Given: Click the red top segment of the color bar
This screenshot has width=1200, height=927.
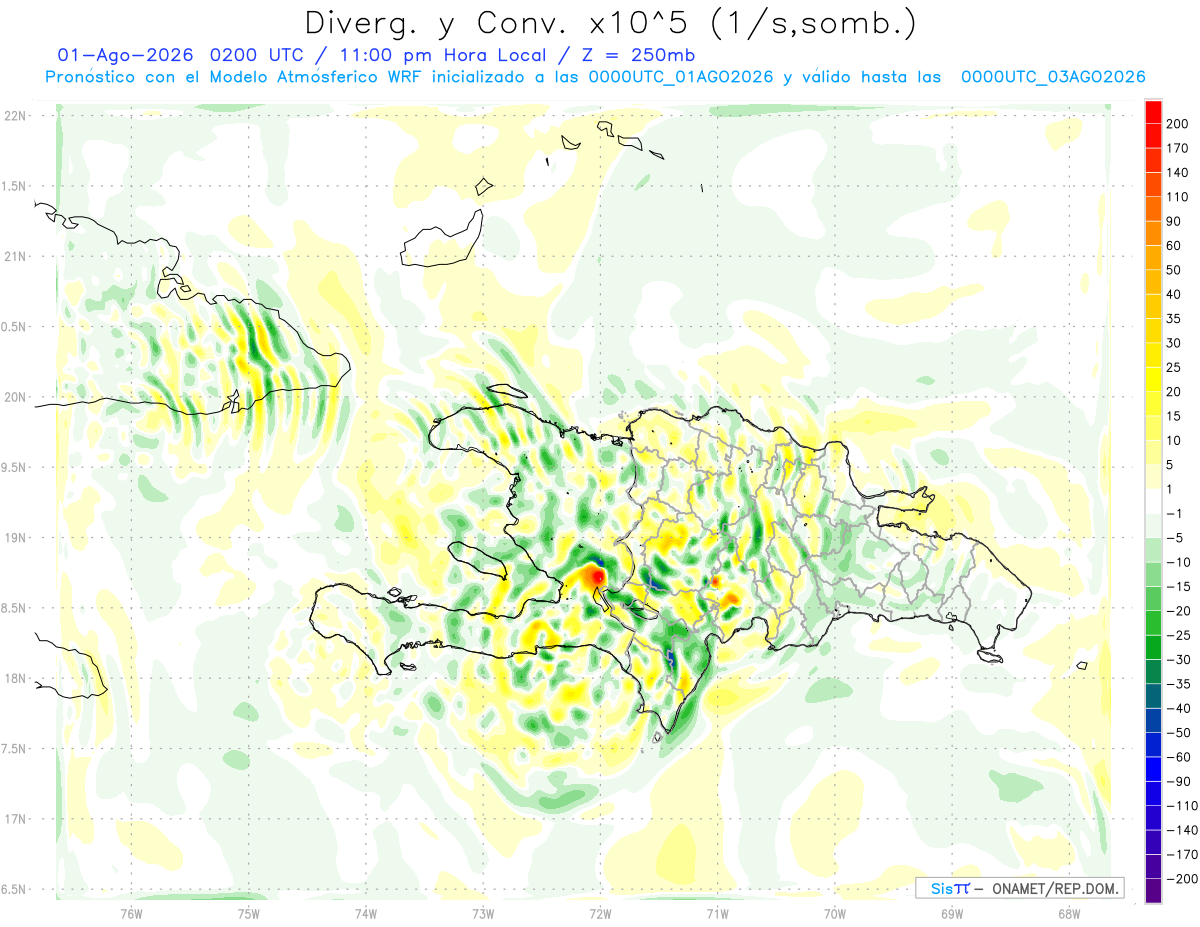Looking at the screenshot, I should [x=1153, y=111].
